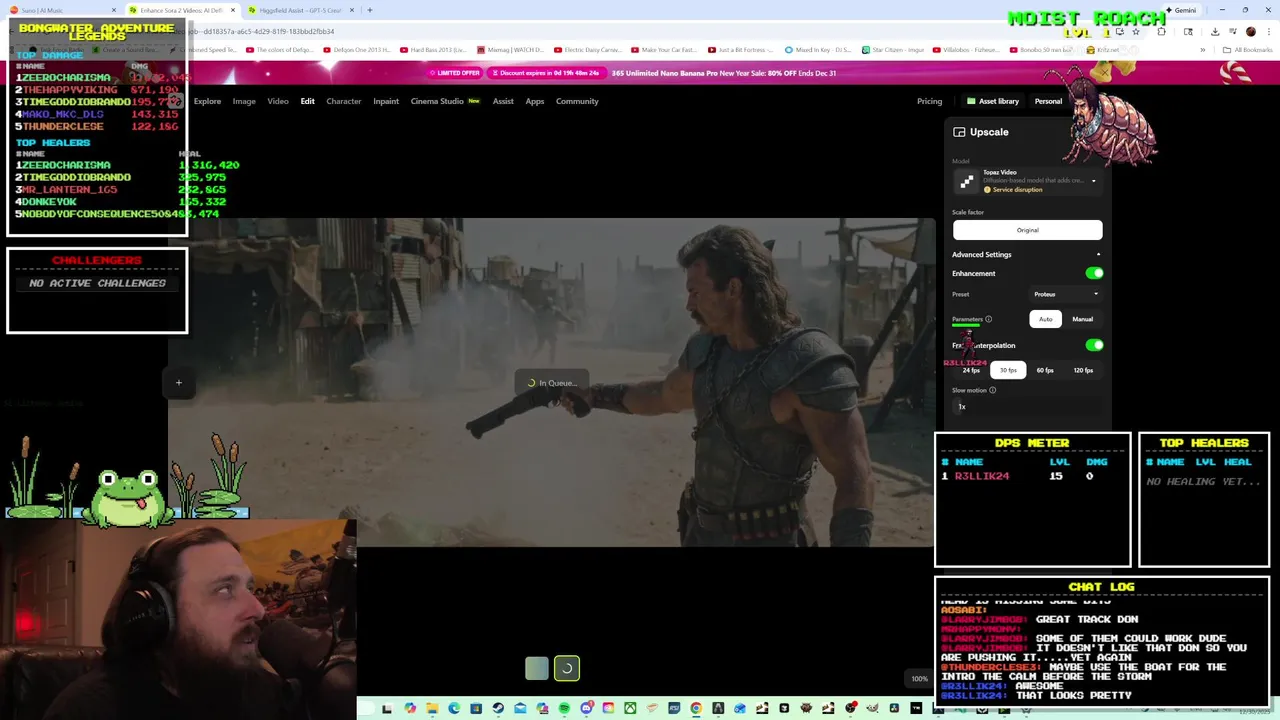The height and width of the screenshot is (720, 1280).
Task: Open the Image section in navigation
Action: 244,101
